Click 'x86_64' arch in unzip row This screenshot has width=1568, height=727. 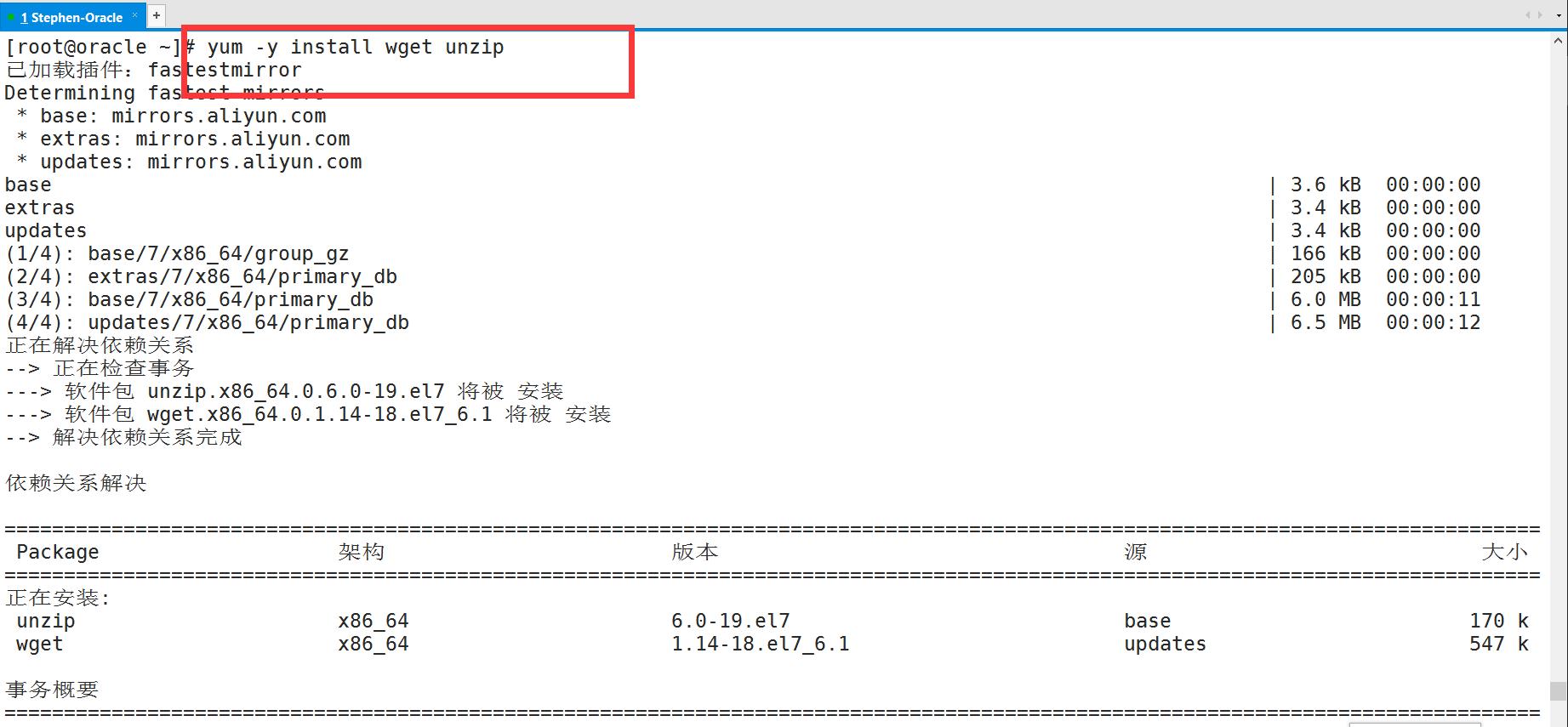373,621
